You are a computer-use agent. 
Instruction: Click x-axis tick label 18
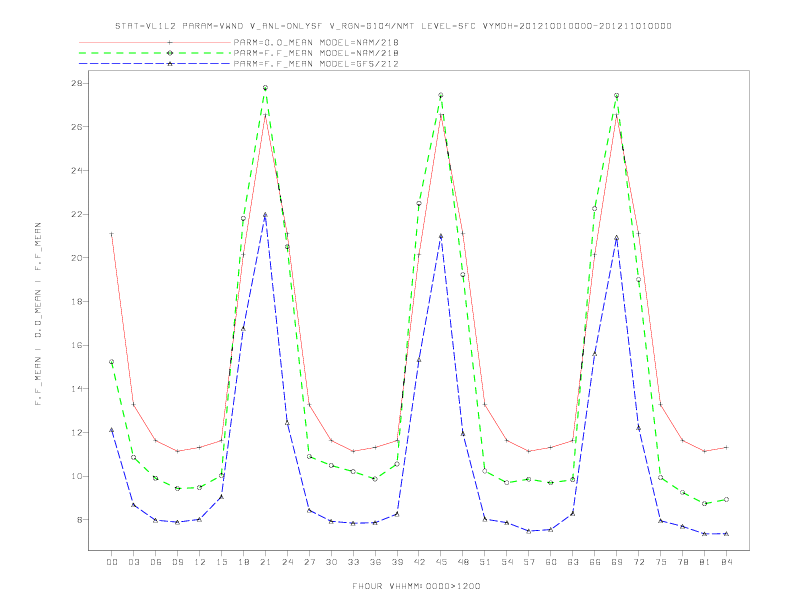tap(243, 562)
